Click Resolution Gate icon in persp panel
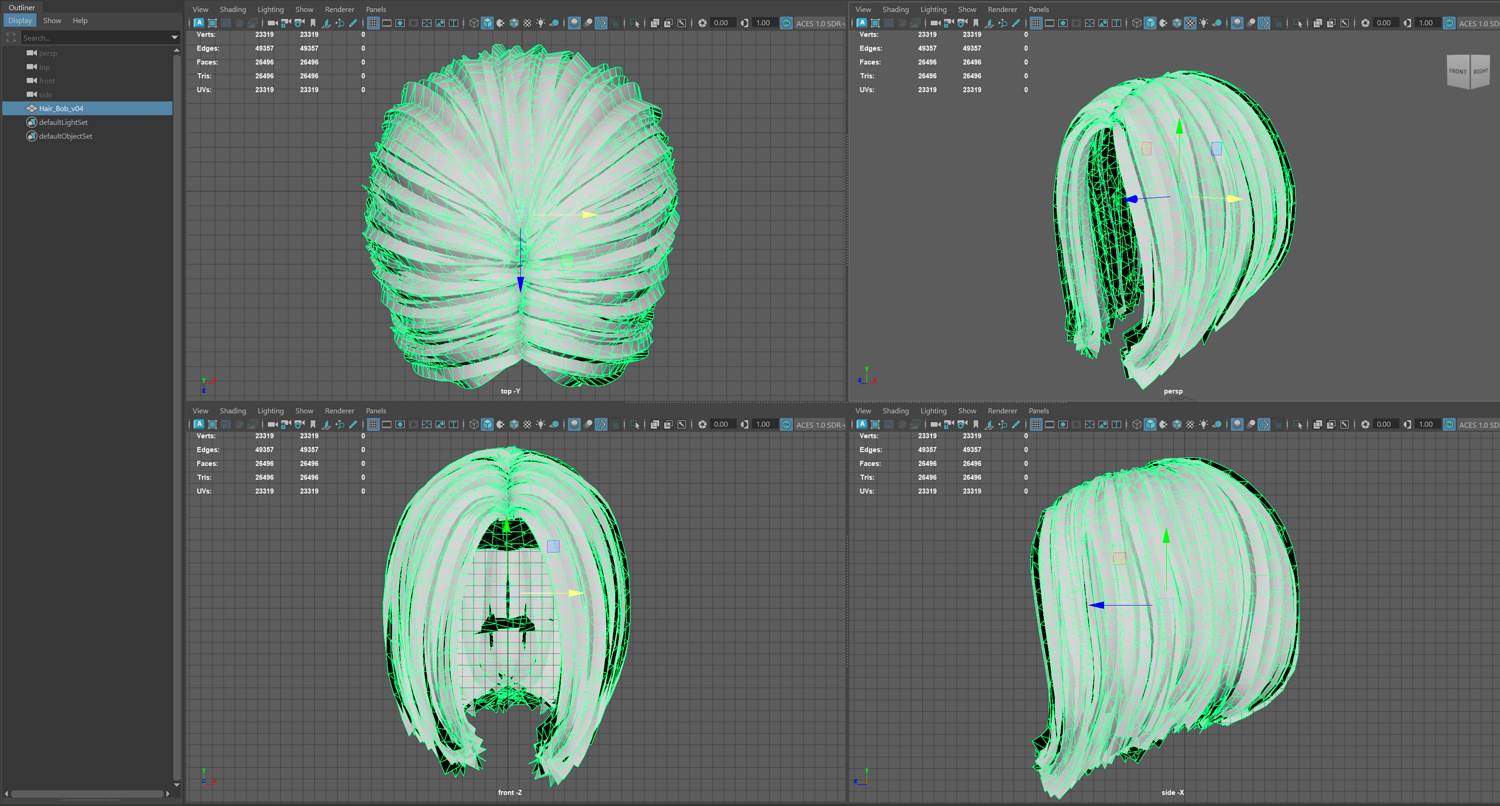Screen dimensions: 1500x806 coord(1063,23)
